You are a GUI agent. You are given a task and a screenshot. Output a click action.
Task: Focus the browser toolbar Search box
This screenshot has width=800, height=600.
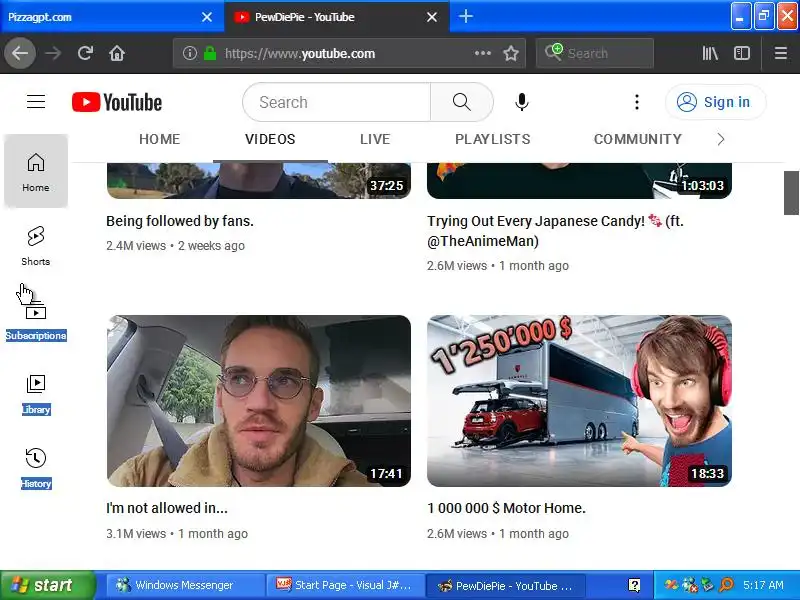coord(595,53)
